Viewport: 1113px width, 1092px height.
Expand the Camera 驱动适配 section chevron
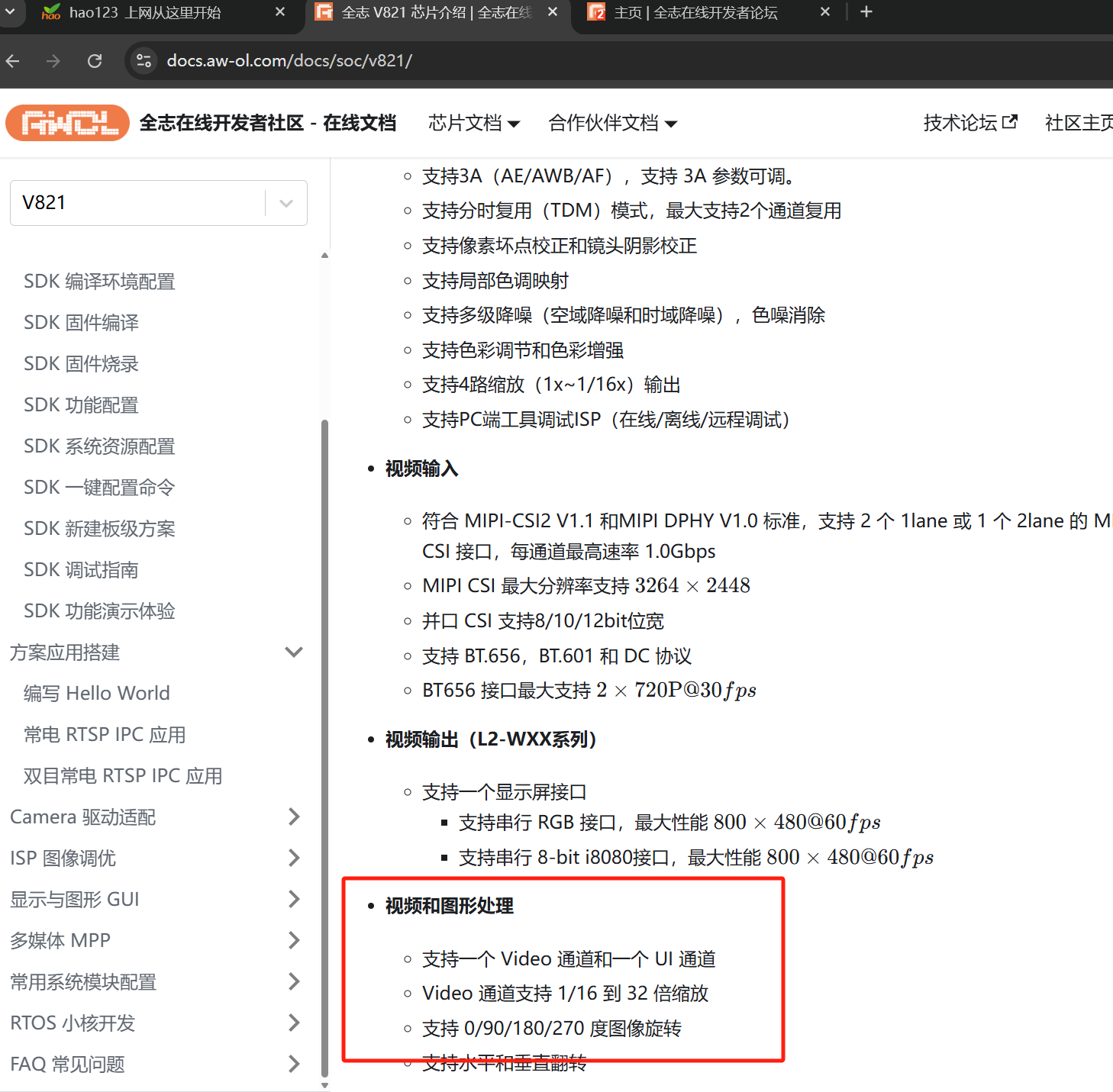pyautogui.click(x=294, y=817)
